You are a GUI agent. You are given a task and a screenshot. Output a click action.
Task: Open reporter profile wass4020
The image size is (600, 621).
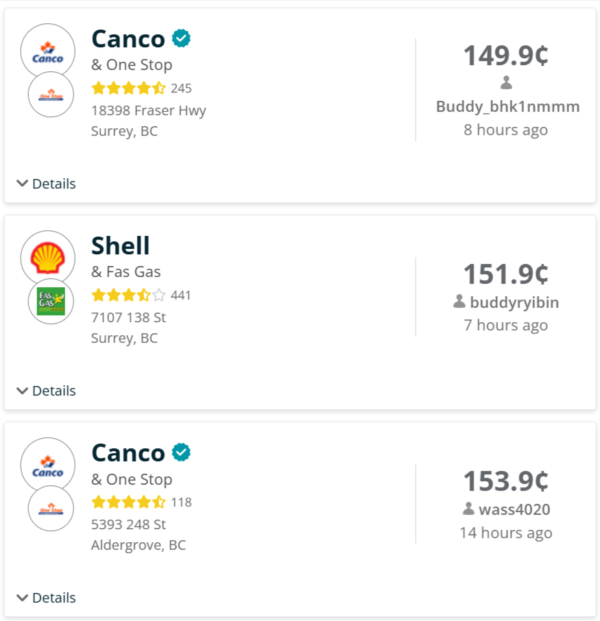pos(514,509)
